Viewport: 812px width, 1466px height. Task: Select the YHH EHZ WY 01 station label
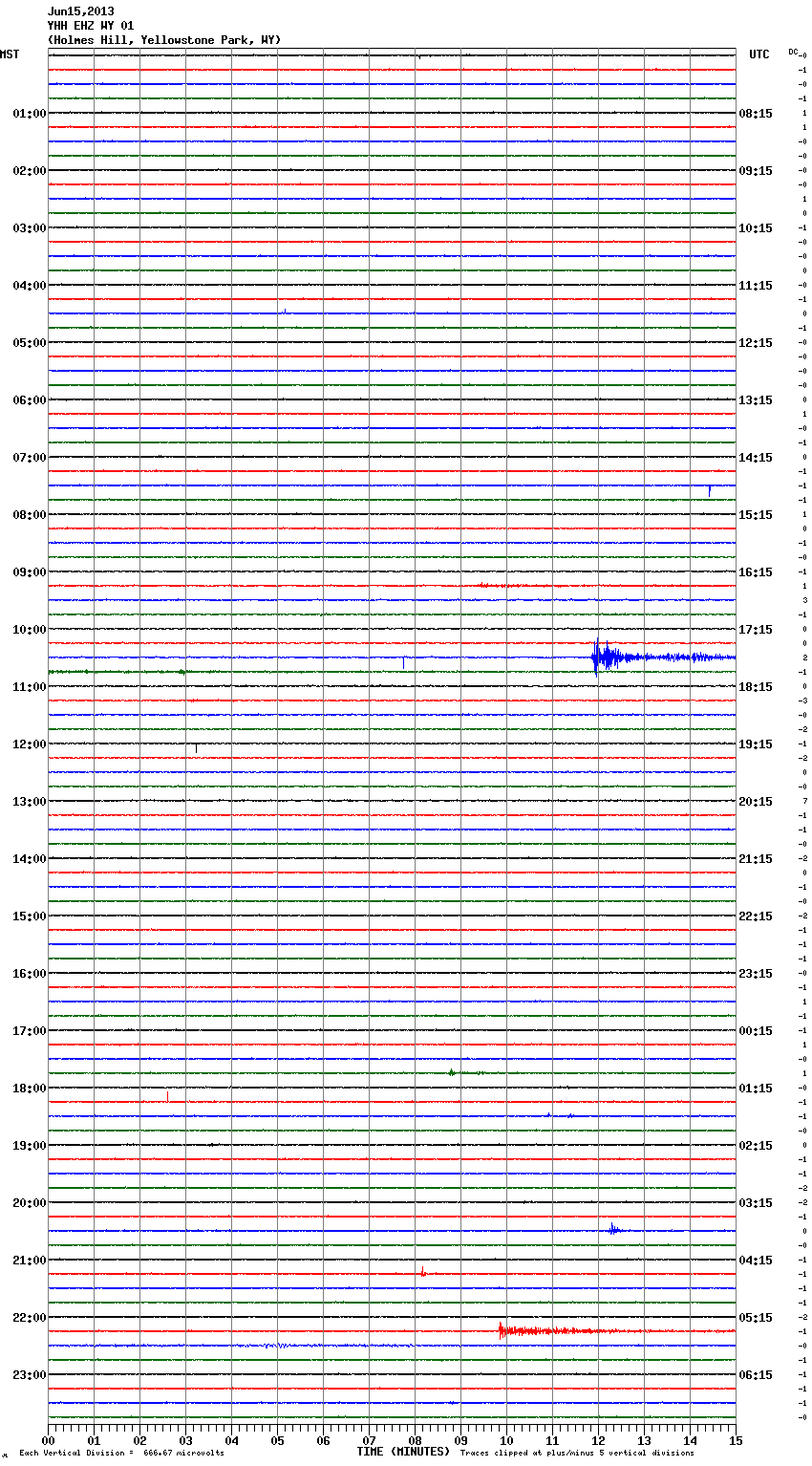tap(91, 26)
